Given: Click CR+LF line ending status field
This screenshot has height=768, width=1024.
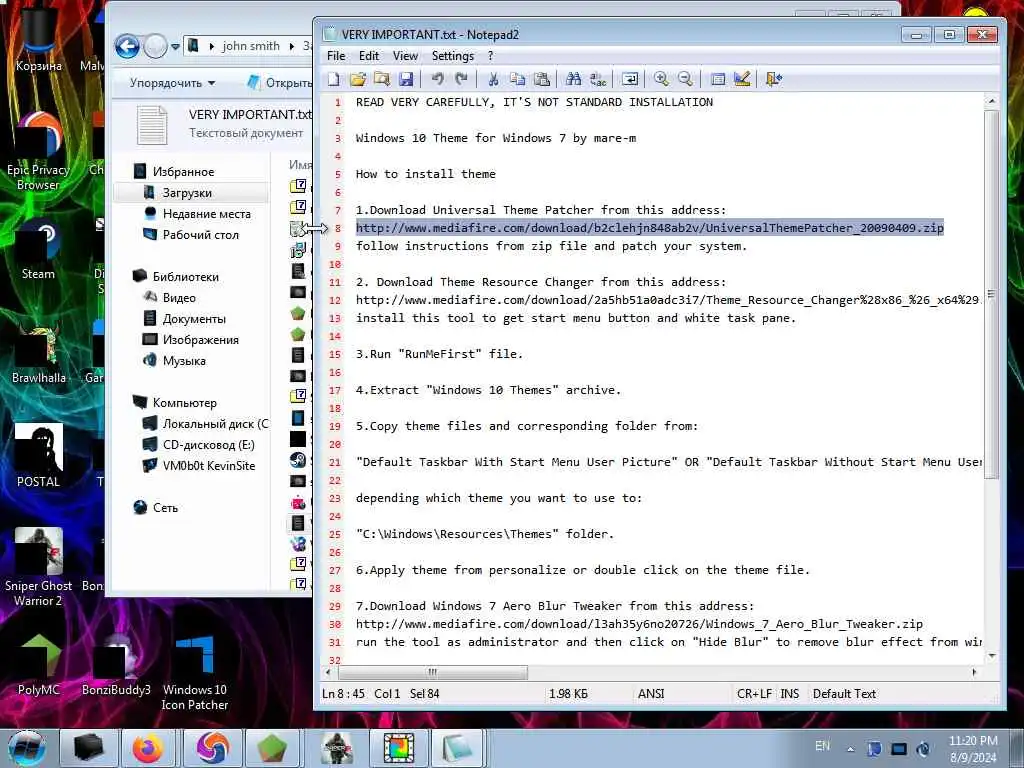Looking at the screenshot, I should coord(754,694).
